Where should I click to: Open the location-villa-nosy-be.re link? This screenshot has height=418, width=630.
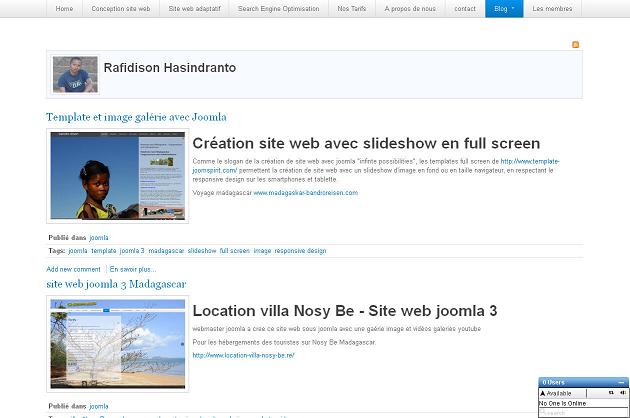click(x=243, y=355)
